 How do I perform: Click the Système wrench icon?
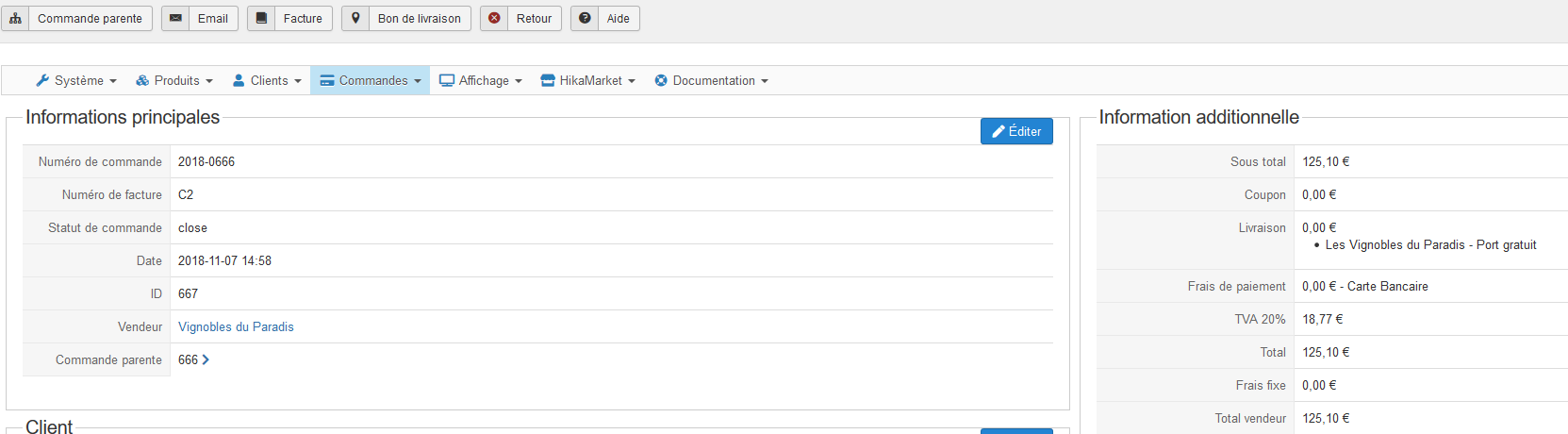coord(42,81)
